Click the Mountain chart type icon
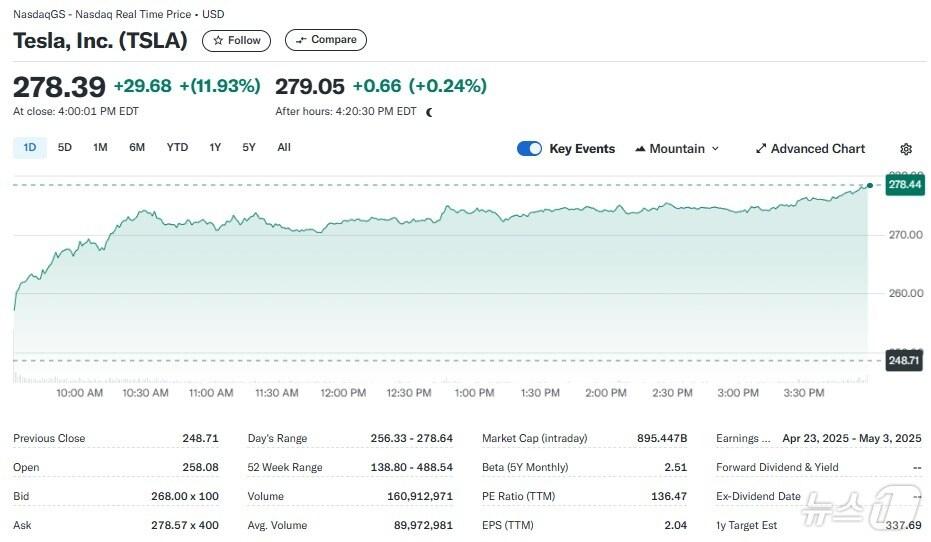This screenshot has height=542, width=931. (x=640, y=149)
